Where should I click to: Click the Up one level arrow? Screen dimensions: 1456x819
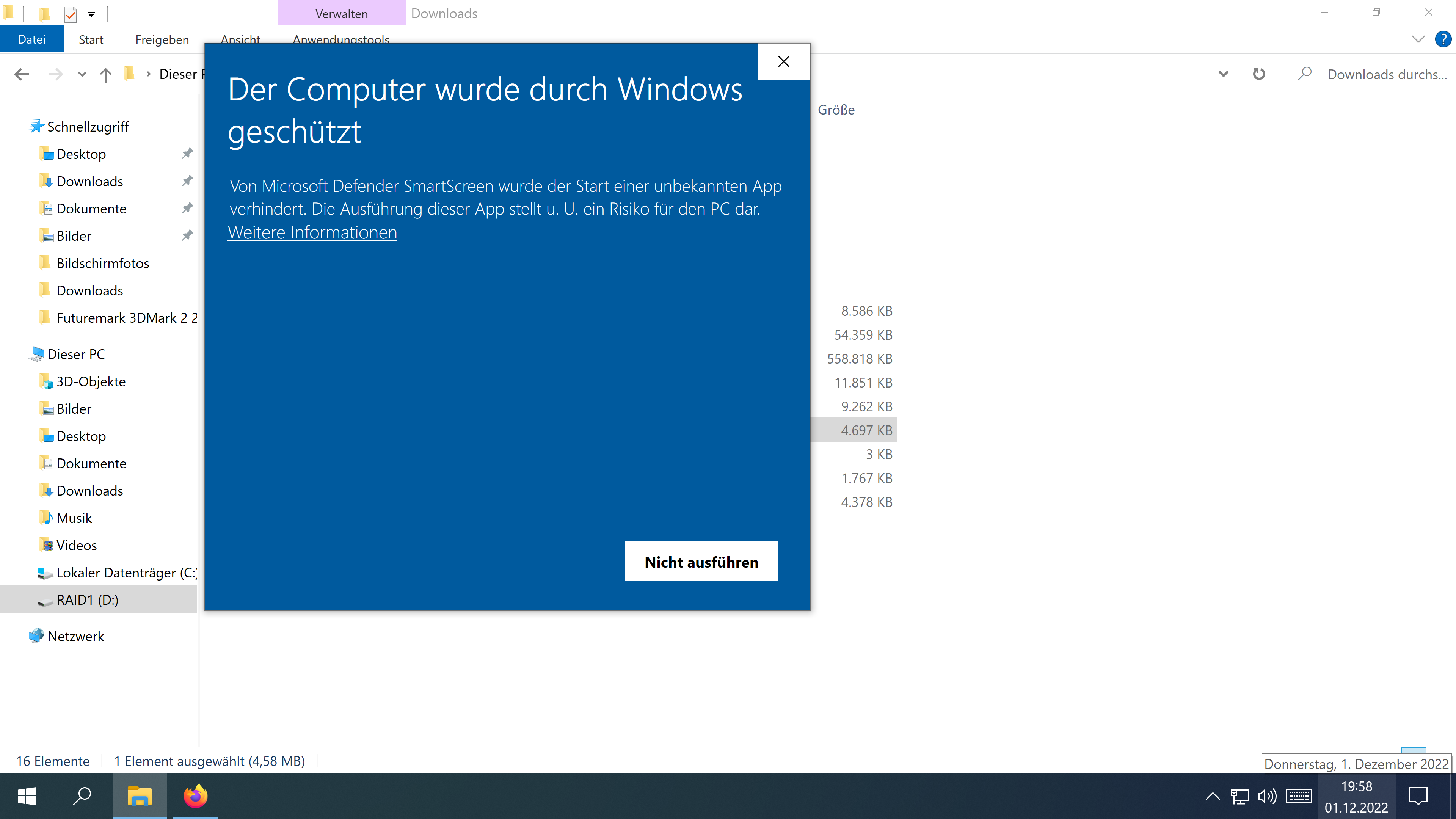pyautogui.click(x=105, y=74)
